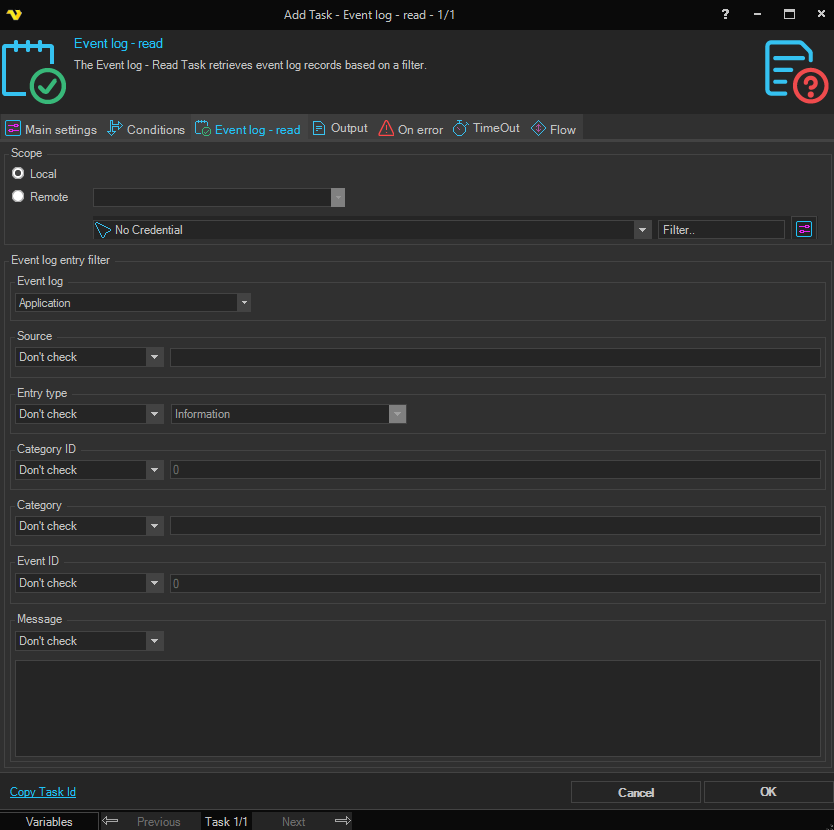834x830 pixels.
Task: Click the left arrow beside Previous
Action: coord(111,821)
